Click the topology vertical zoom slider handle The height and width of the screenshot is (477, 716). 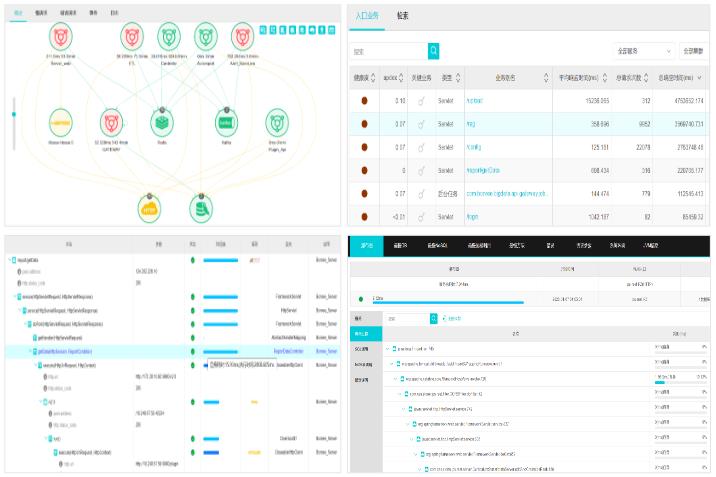point(13,114)
